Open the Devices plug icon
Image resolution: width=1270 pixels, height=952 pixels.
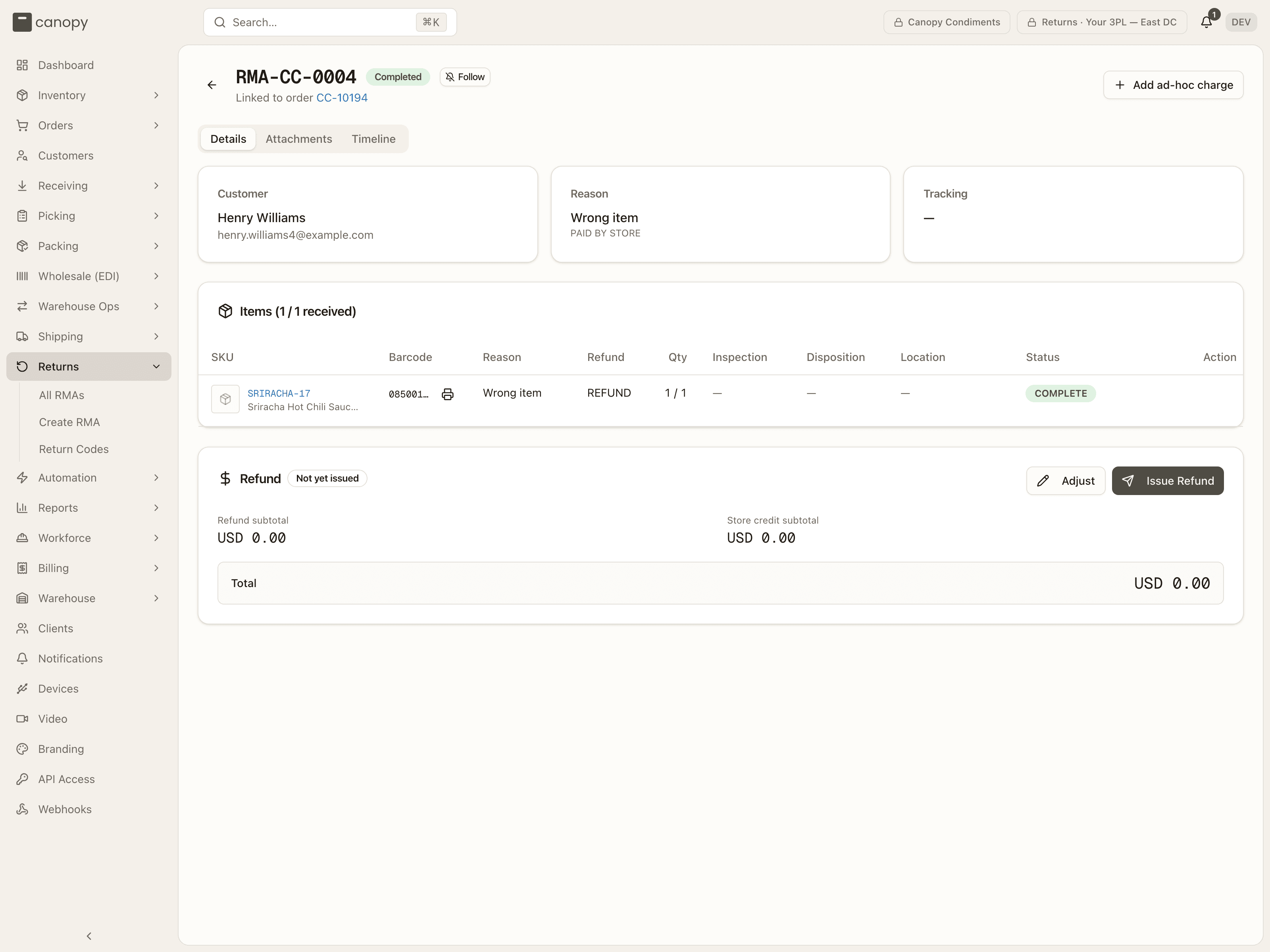(x=22, y=689)
